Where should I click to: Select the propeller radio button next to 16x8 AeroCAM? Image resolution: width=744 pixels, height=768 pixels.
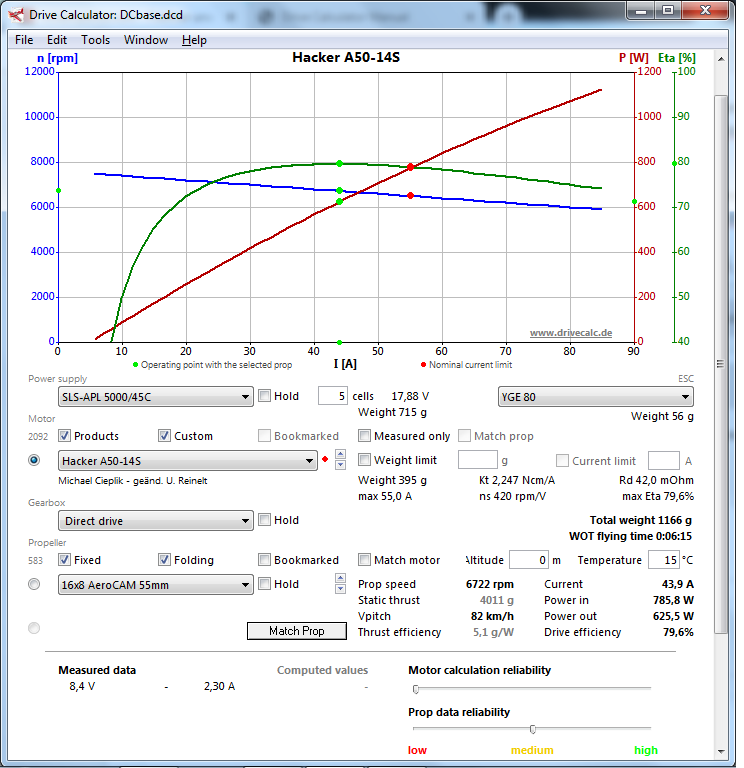35,584
